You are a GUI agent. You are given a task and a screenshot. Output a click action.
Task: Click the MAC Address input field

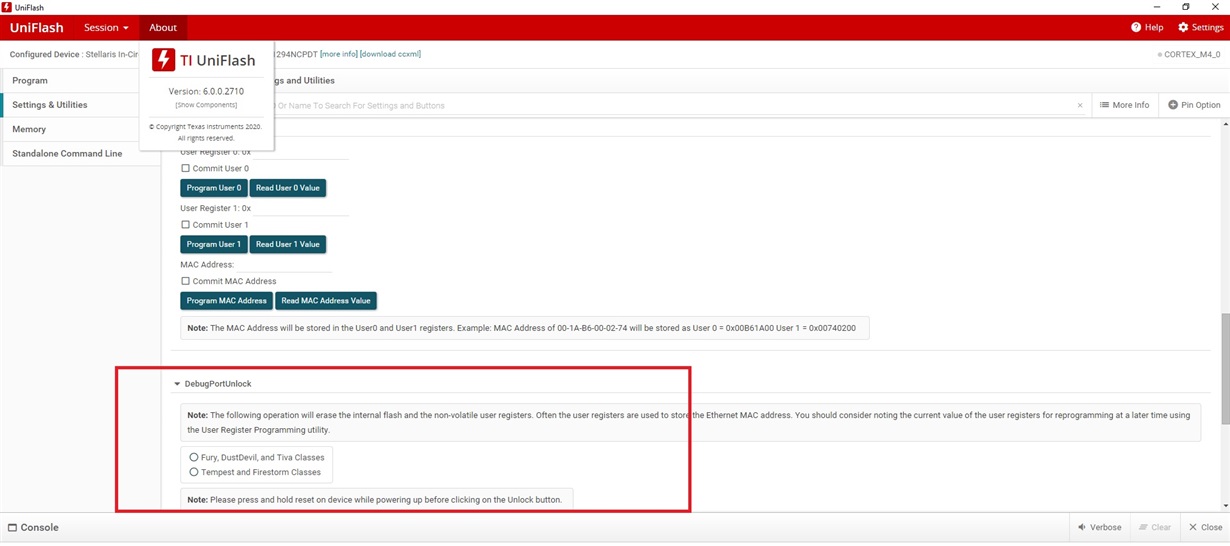tap(284, 265)
